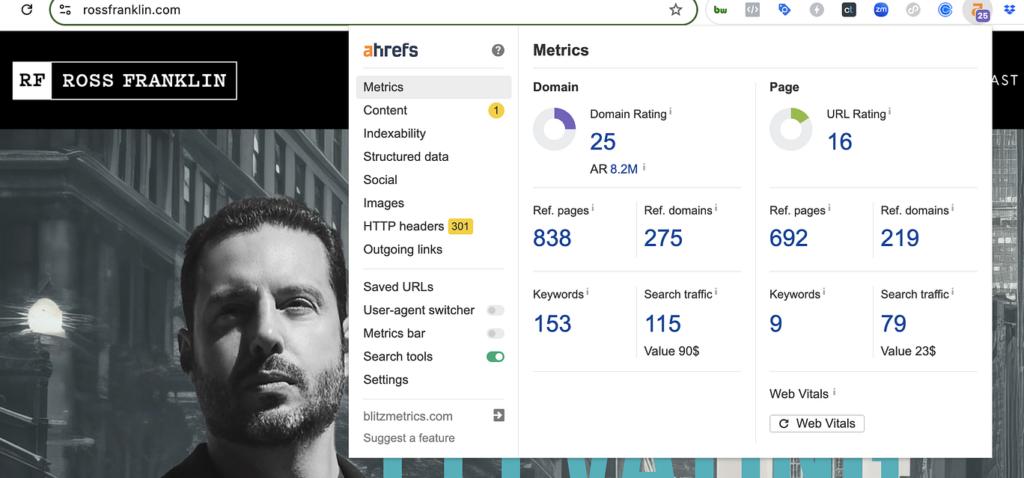Click the blitzmetrics.com account label

tap(408, 416)
